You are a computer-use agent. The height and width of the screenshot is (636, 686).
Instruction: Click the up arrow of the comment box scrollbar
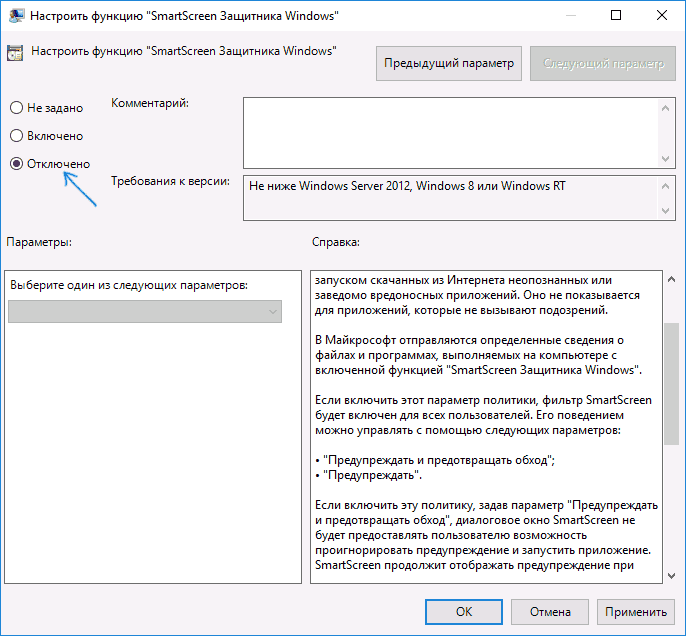point(665,108)
